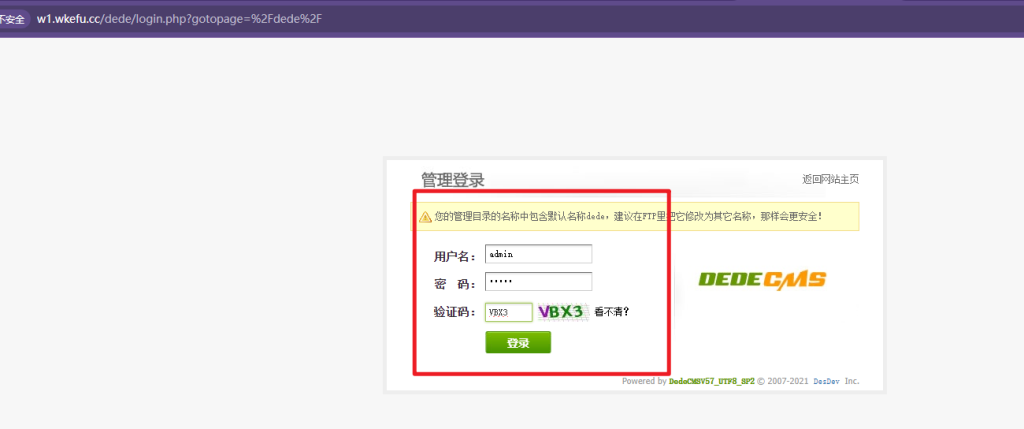Focus the 验证码 input containing VBX3
The image size is (1024, 429).
pyautogui.click(x=508, y=312)
